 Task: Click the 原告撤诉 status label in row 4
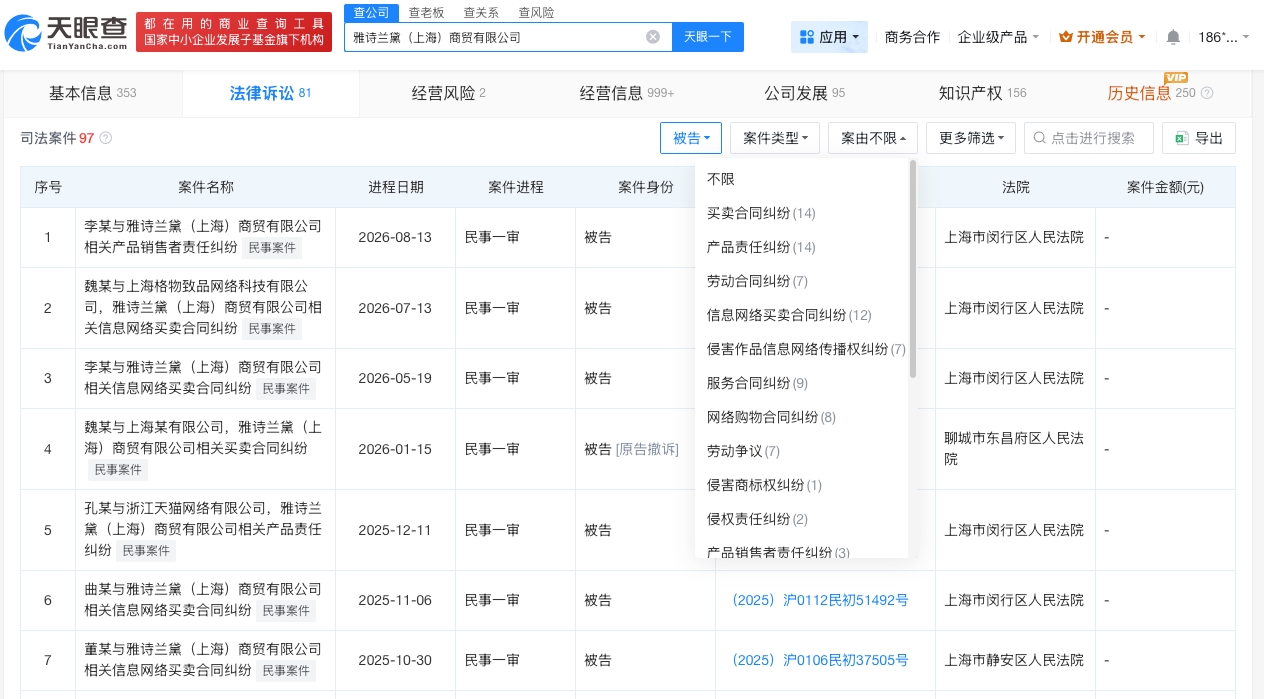pos(647,449)
